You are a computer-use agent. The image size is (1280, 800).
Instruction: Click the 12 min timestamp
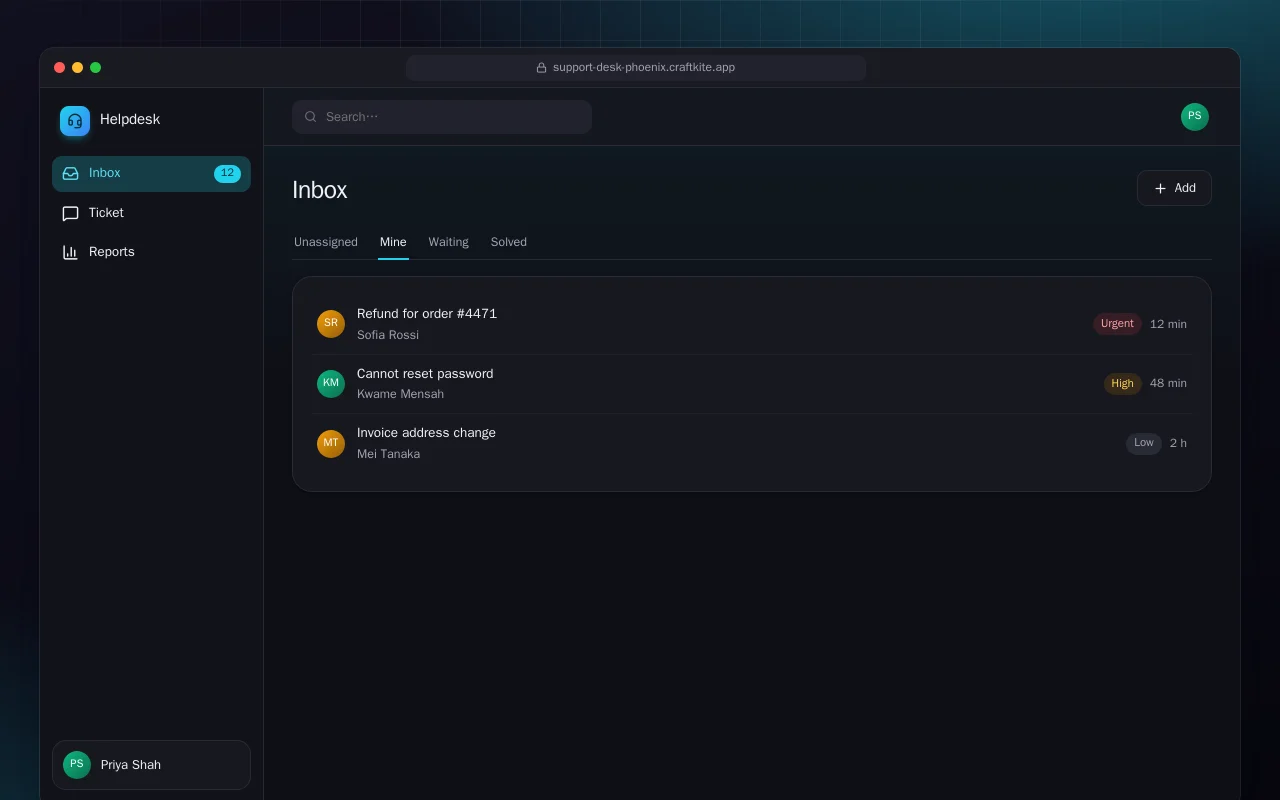click(1168, 324)
